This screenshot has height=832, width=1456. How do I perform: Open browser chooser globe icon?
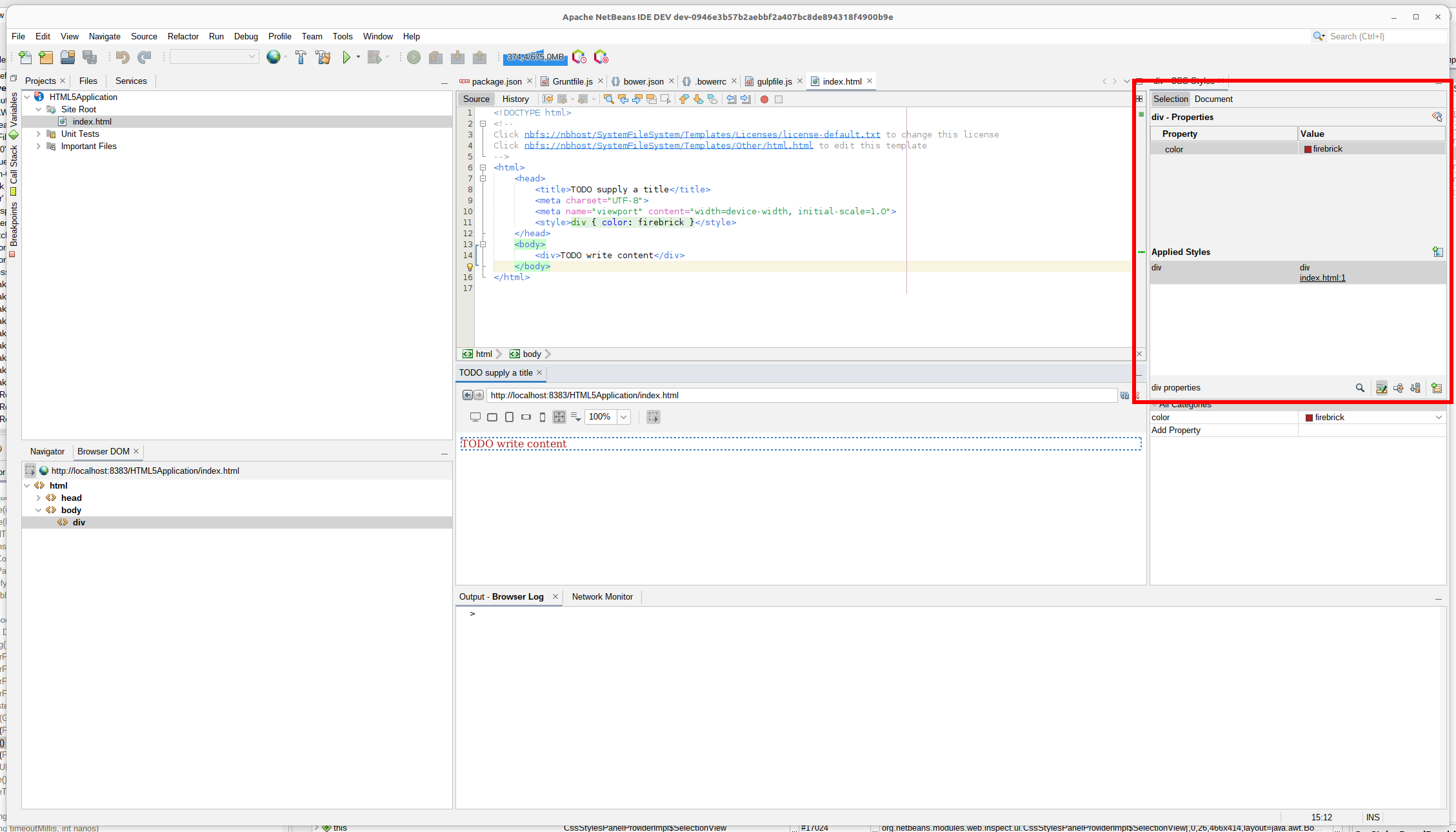274,57
